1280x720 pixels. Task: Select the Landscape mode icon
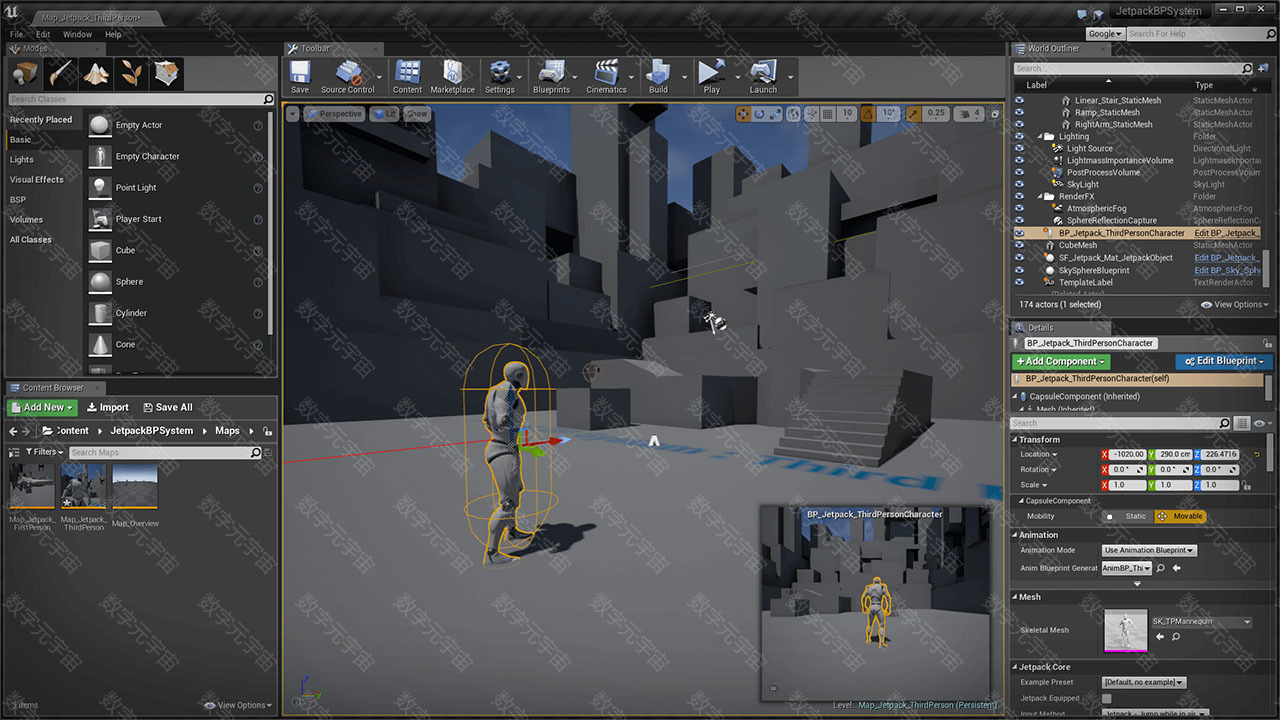tap(96, 73)
